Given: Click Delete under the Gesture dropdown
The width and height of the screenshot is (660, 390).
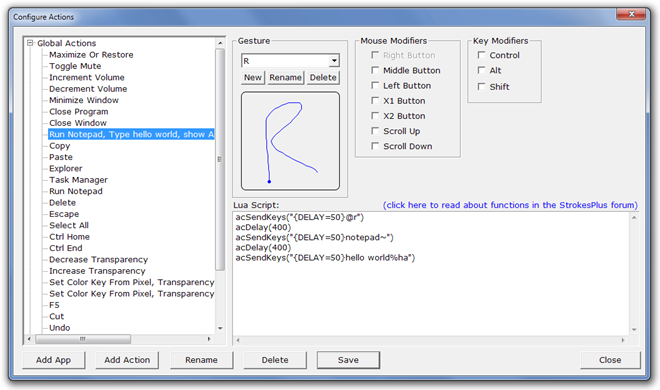Looking at the screenshot, I should (x=323, y=77).
